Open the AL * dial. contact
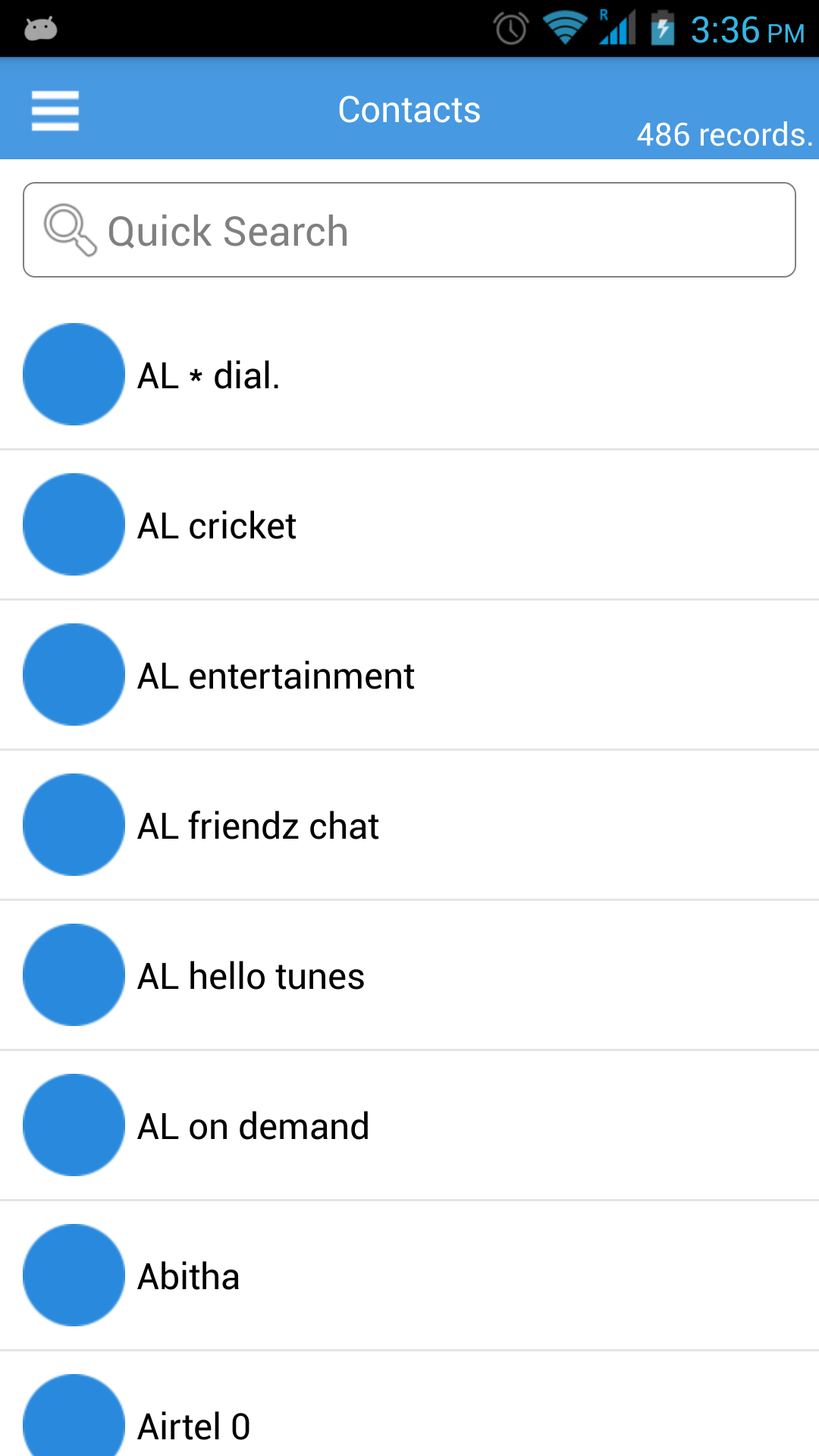 [209, 376]
